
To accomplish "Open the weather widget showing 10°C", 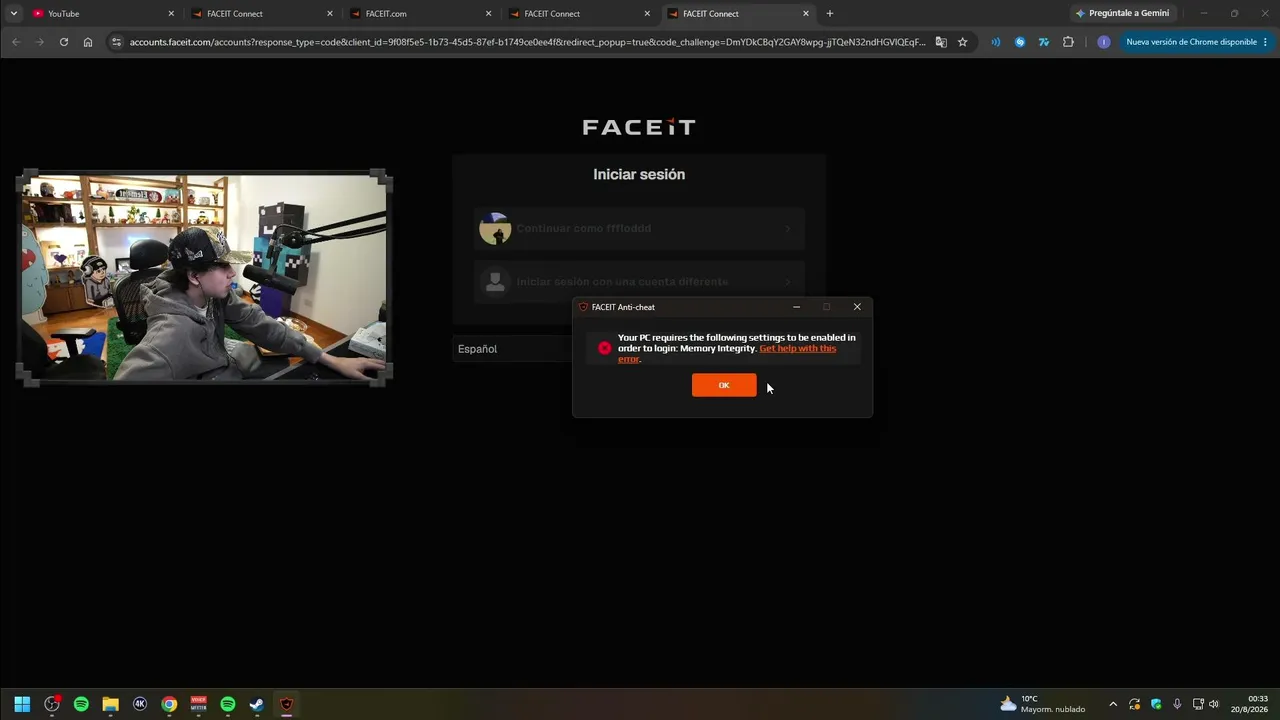I will [x=1043, y=704].
